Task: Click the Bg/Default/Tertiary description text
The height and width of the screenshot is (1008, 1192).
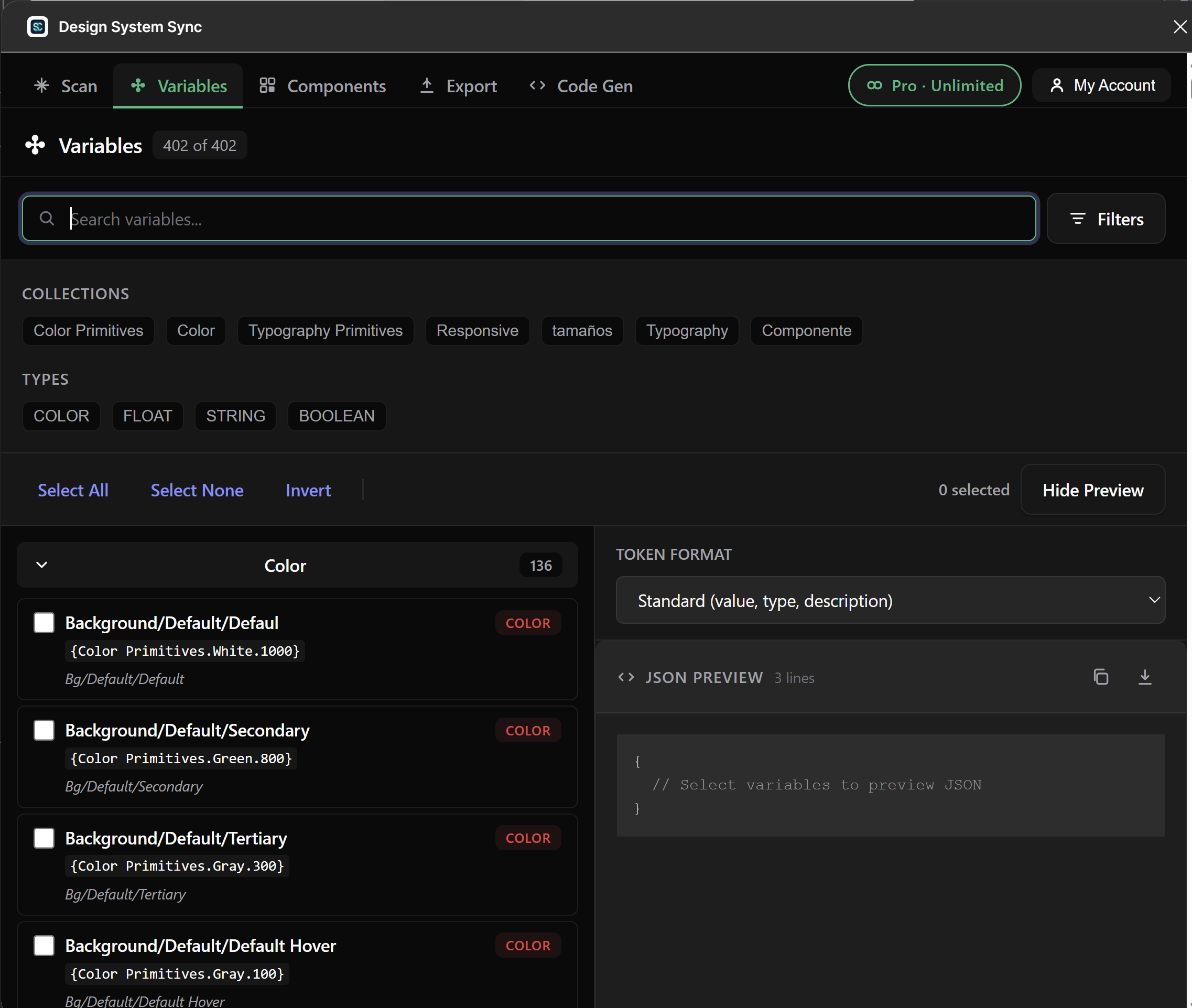Action: pyautogui.click(x=126, y=894)
